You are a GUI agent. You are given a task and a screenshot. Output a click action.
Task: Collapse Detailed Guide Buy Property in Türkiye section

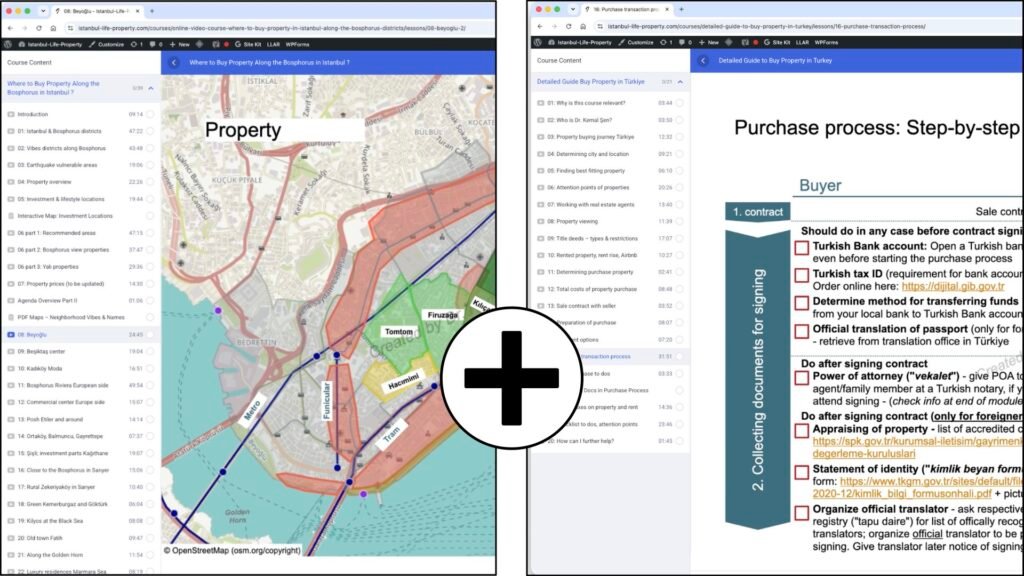point(680,82)
